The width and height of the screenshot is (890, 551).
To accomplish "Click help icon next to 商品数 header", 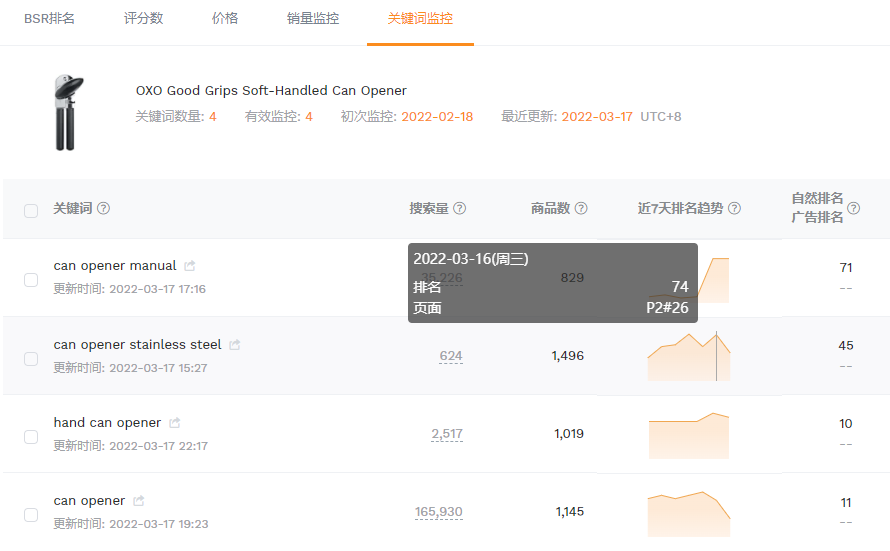I will pyautogui.click(x=581, y=209).
